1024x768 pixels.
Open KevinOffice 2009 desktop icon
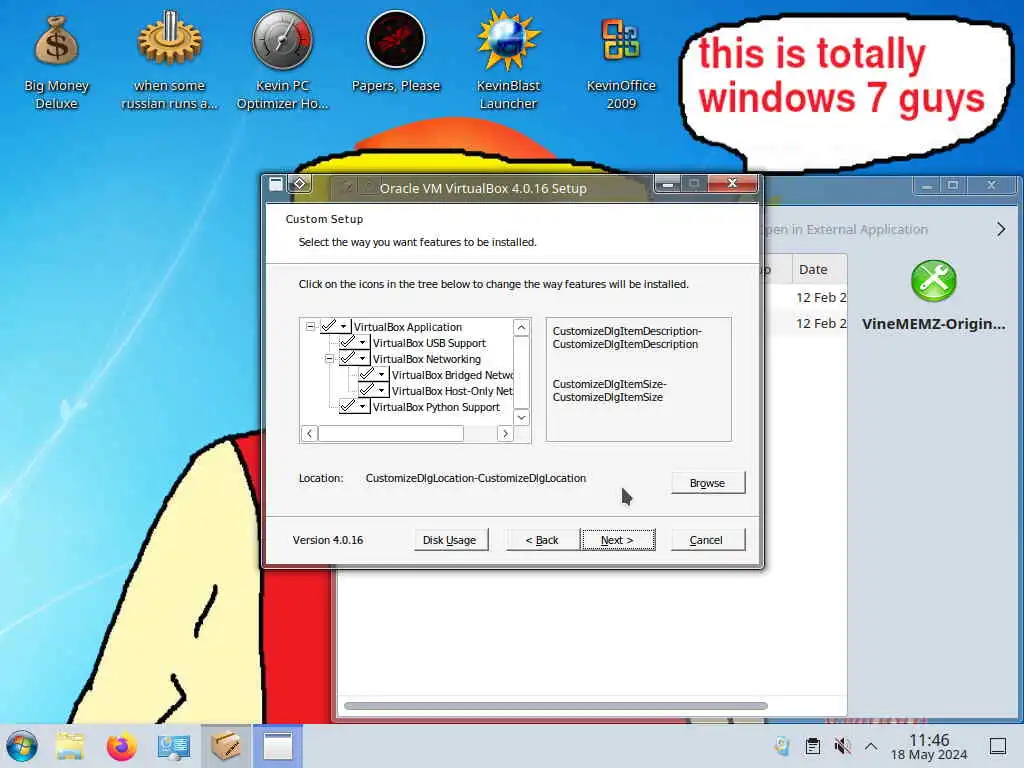point(621,62)
